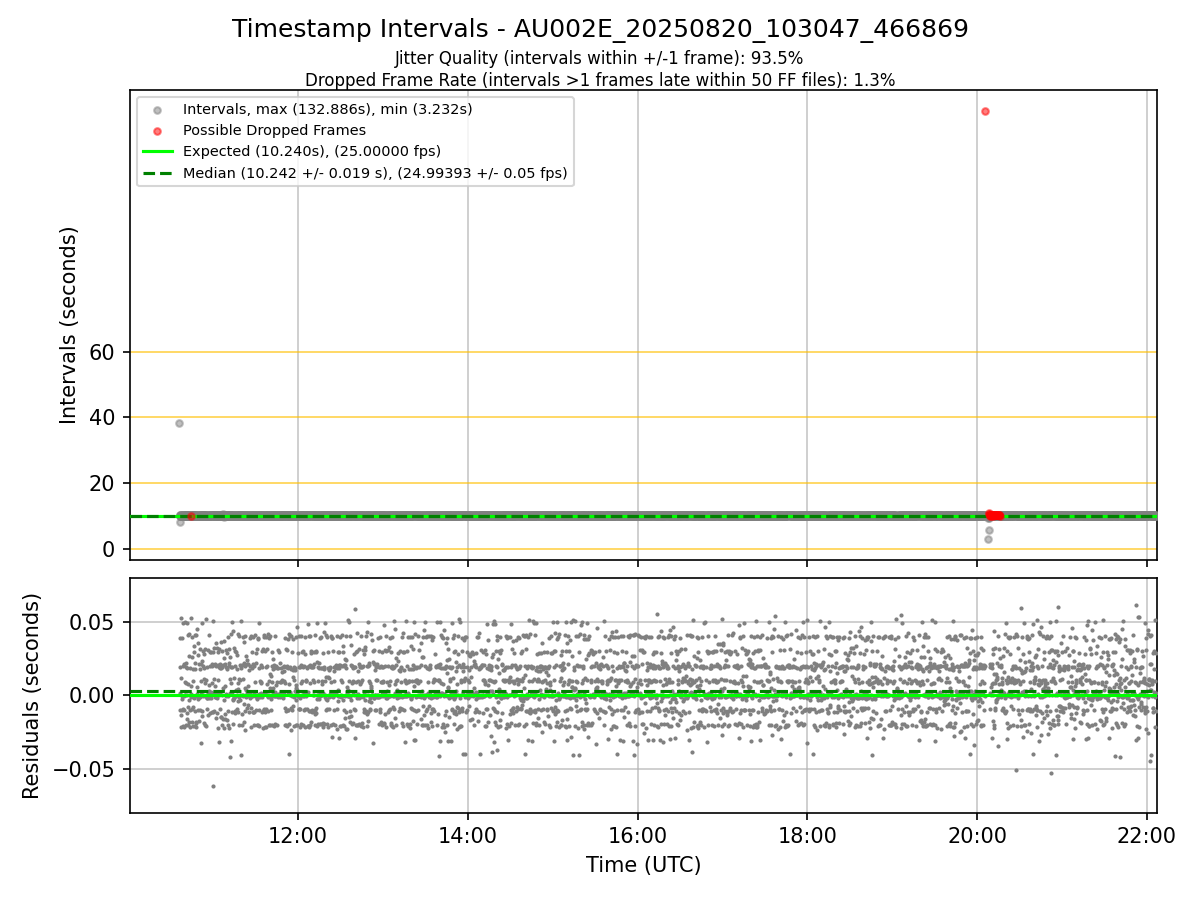1200x900 pixels.
Task: Click the 'Time (UTC)' x-axis label
Action: [643, 865]
